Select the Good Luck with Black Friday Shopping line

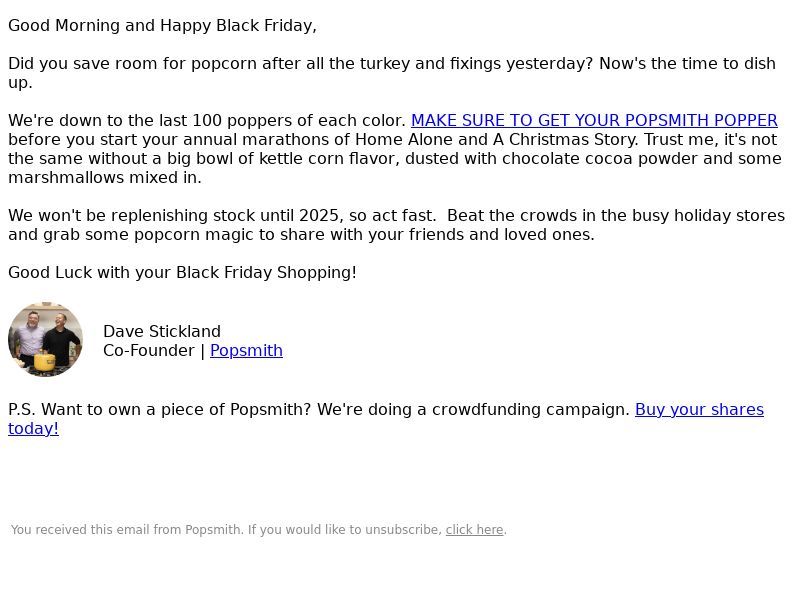[182, 272]
